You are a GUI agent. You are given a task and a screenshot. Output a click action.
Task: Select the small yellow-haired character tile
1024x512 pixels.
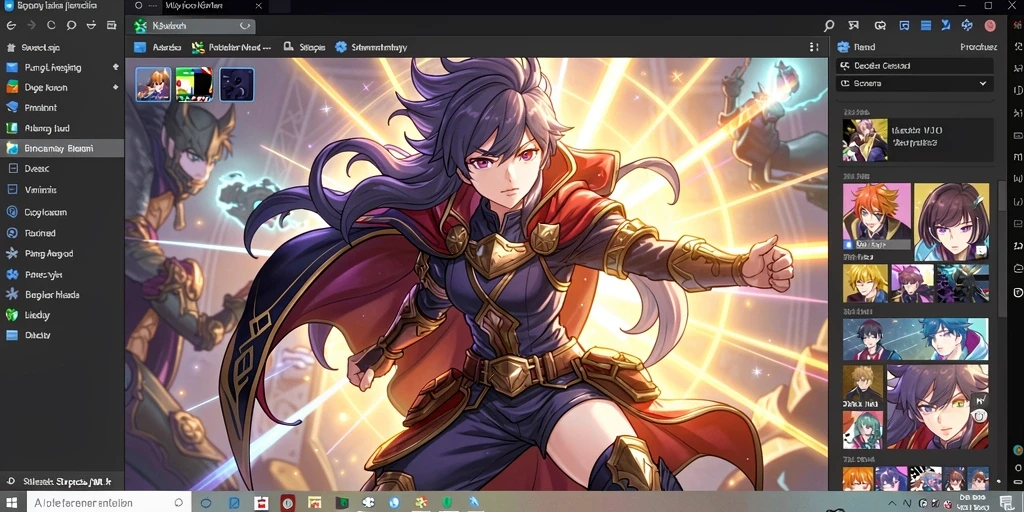coord(865,283)
